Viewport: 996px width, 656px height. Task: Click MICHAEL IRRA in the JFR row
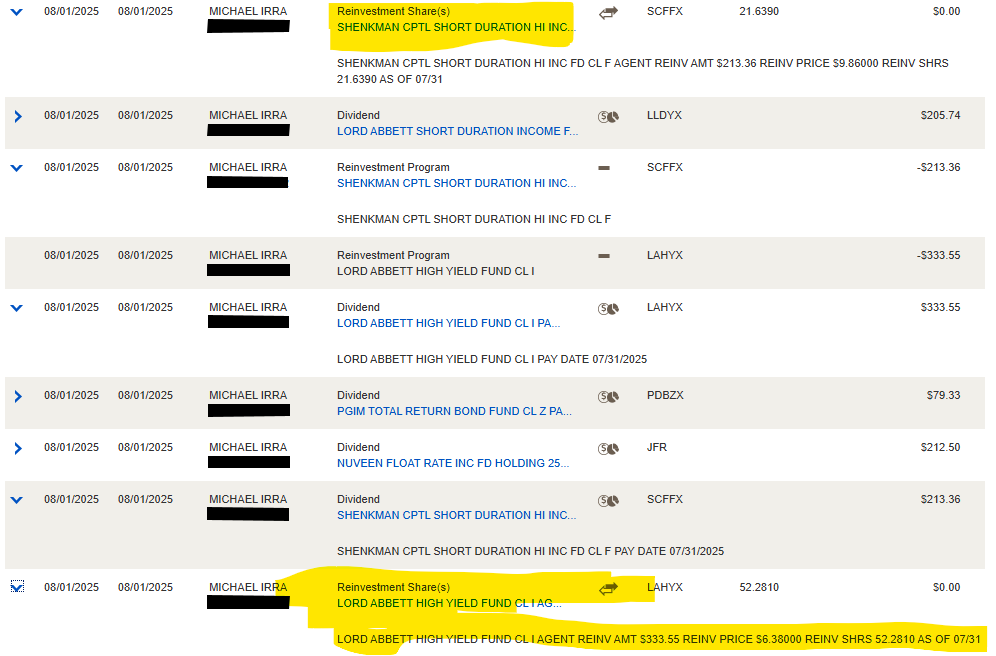248,448
